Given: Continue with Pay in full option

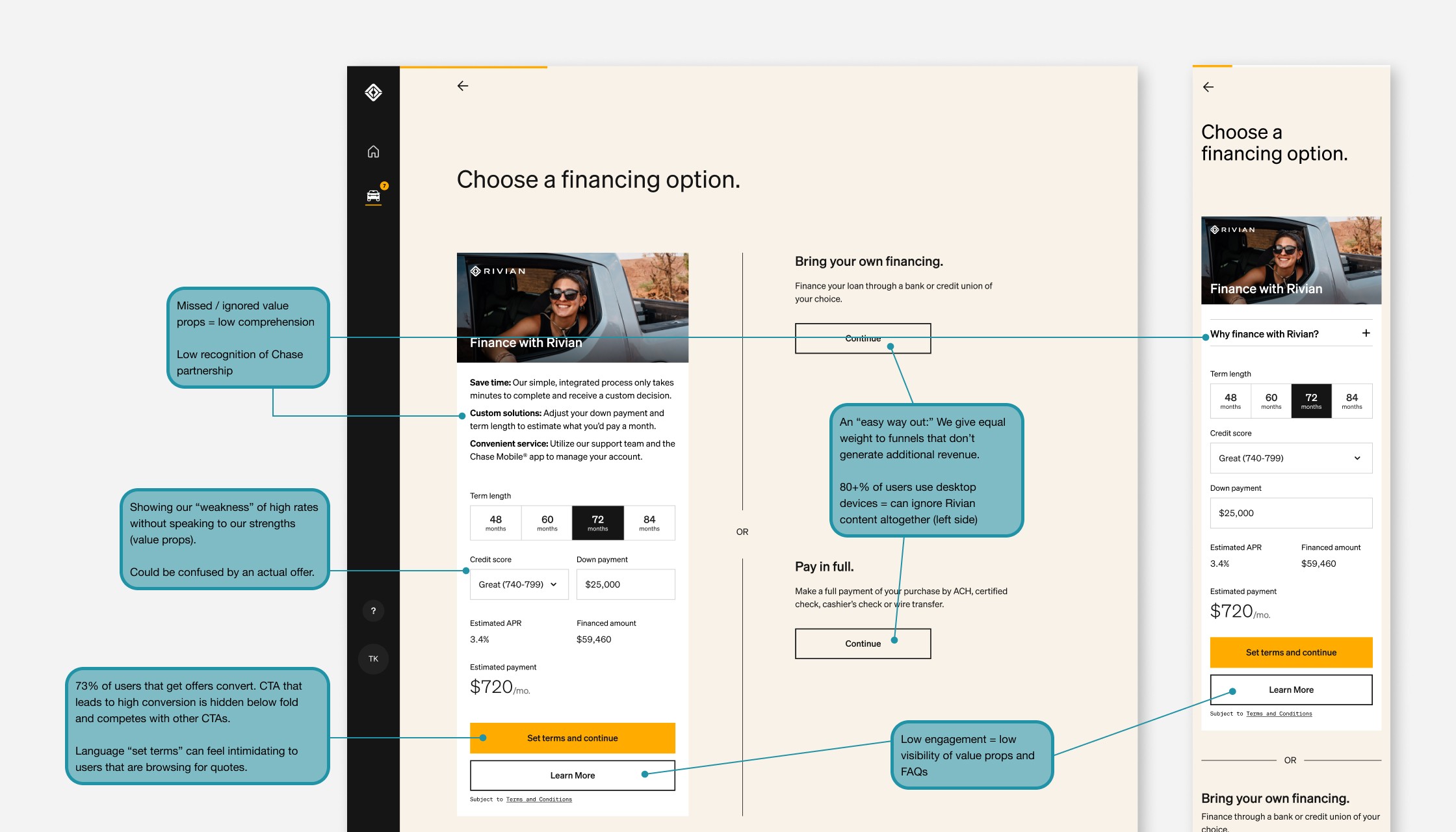Looking at the screenshot, I should coord(863,643).
